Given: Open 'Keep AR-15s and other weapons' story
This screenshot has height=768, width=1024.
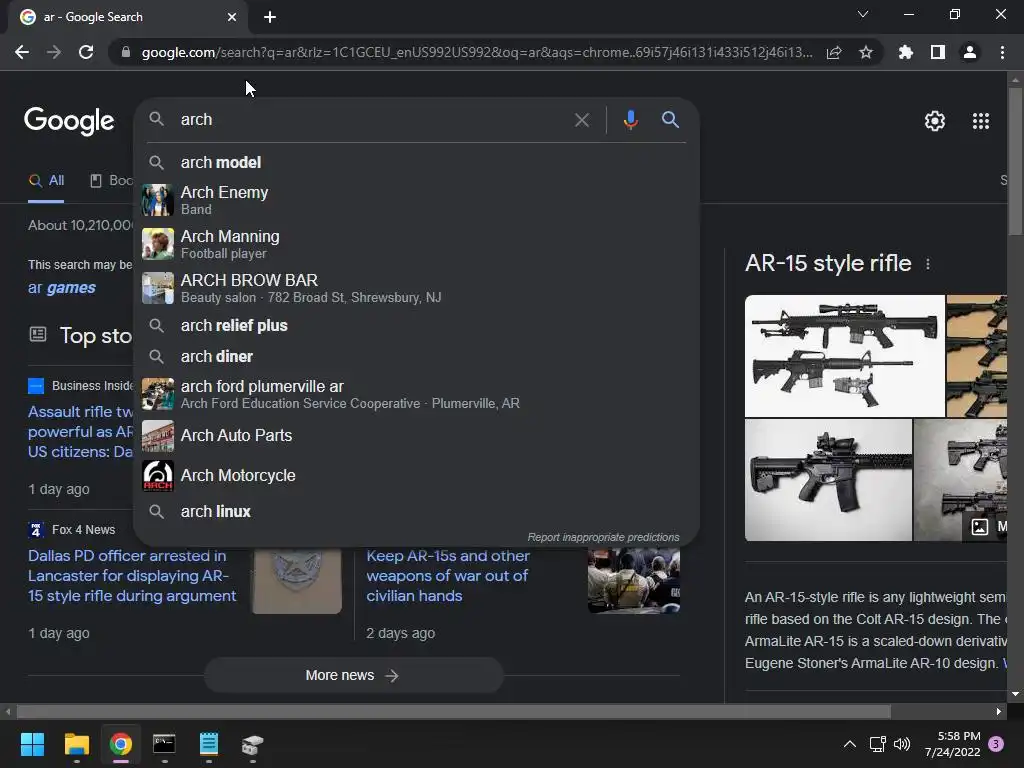Looking at the screenshot, I should click(448, 575).
